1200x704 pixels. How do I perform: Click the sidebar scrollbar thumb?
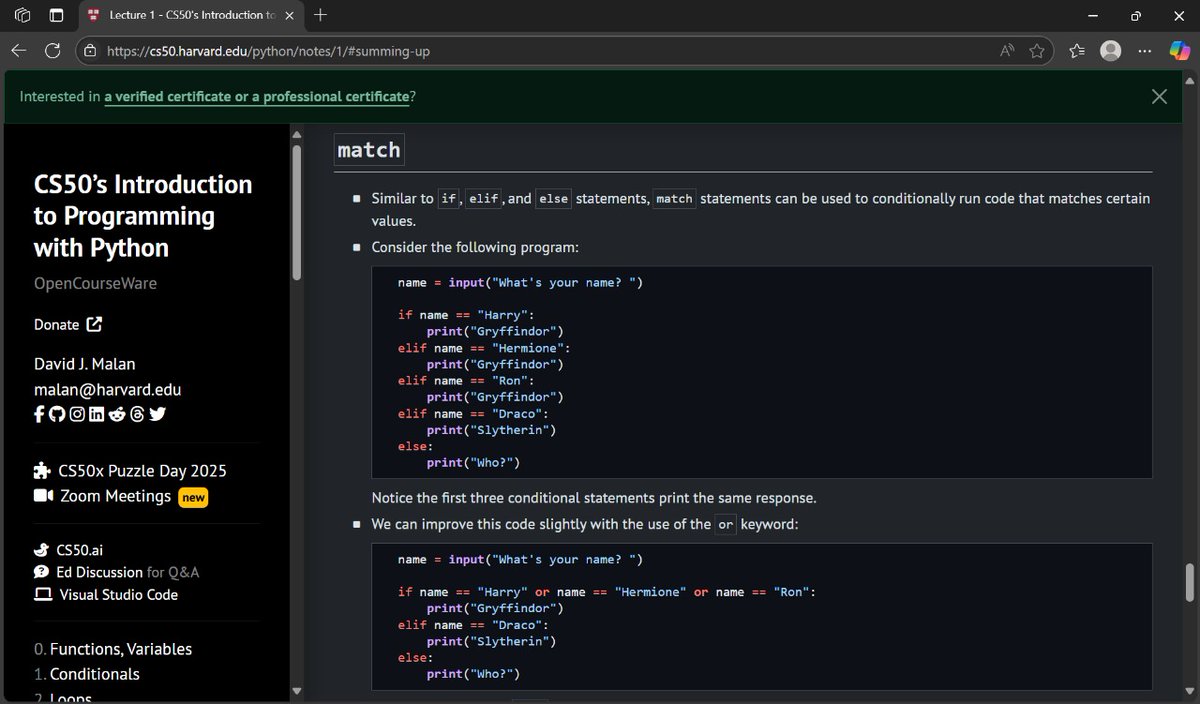coord(296,211)
